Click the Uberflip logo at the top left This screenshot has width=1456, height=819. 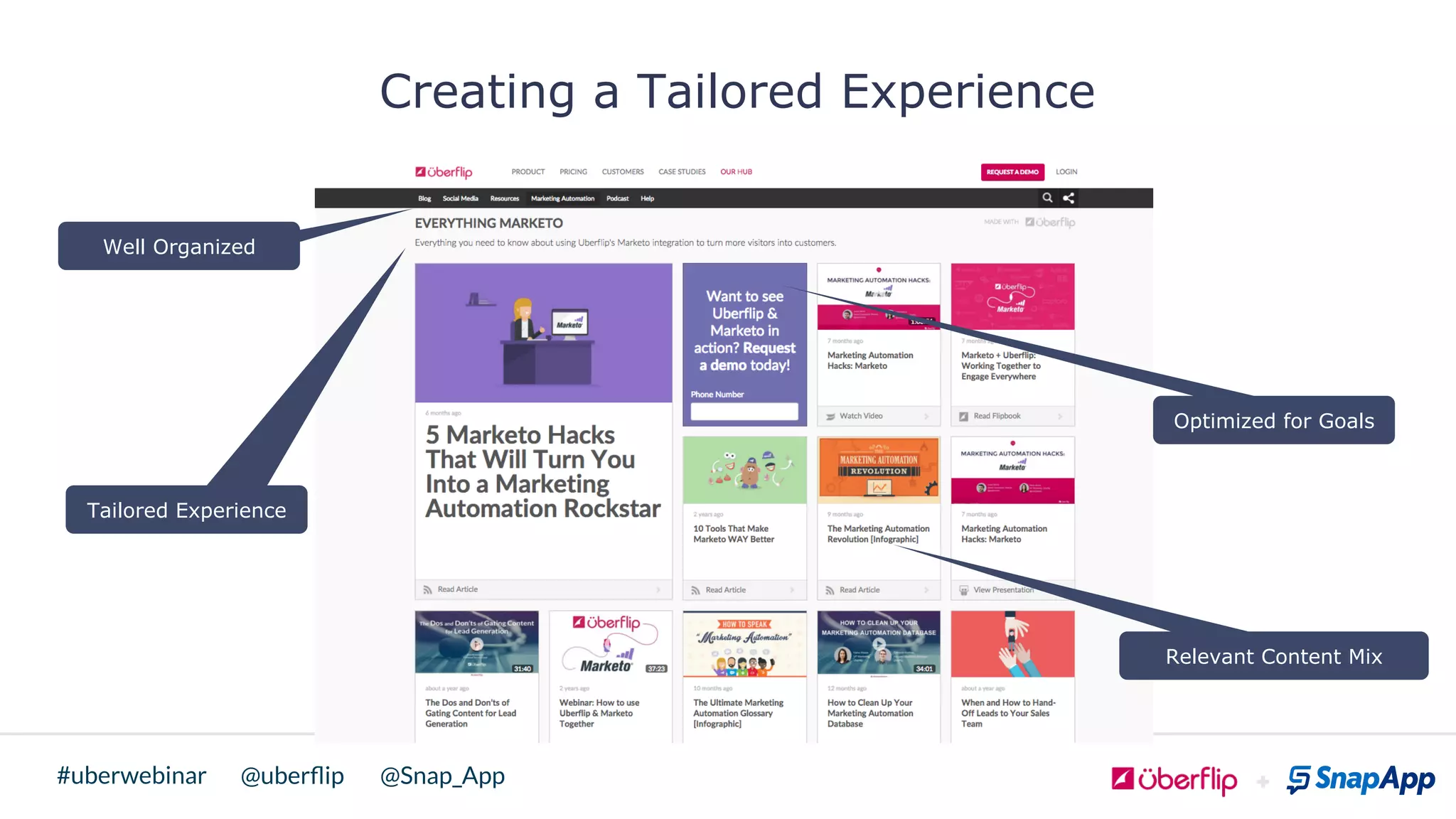click(444, 172)
